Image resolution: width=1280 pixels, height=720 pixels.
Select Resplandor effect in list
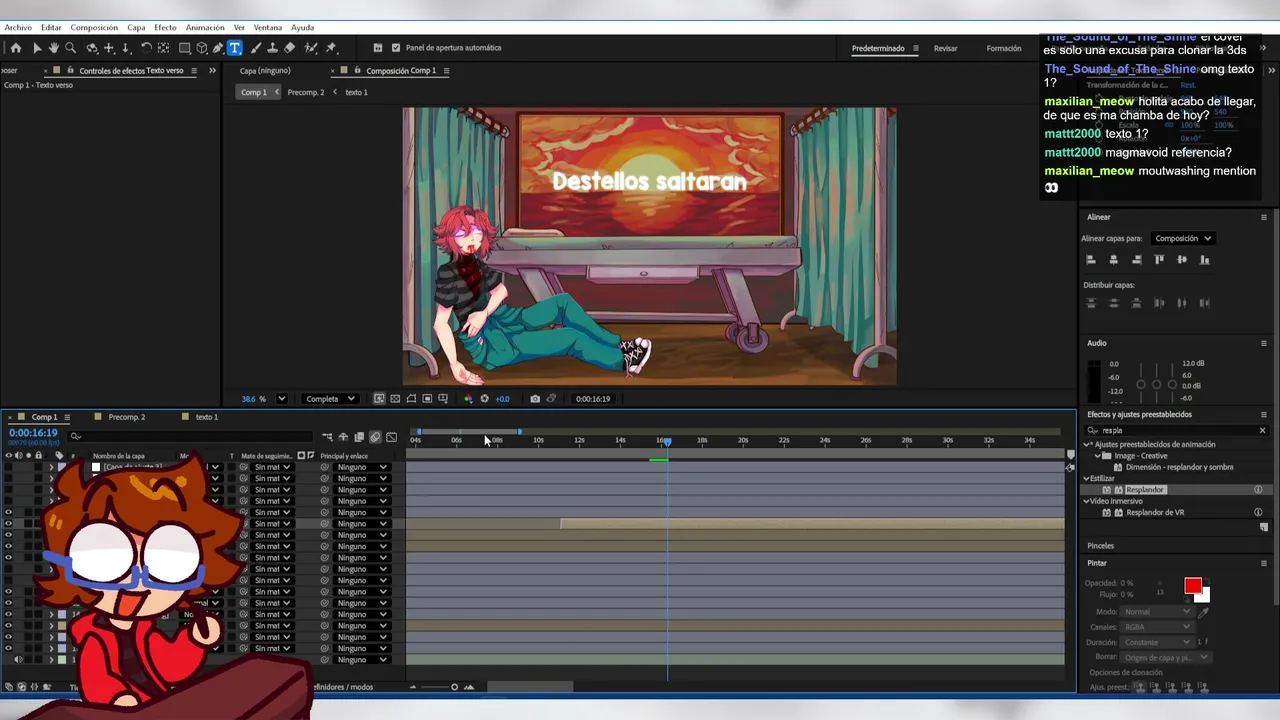1145,490
